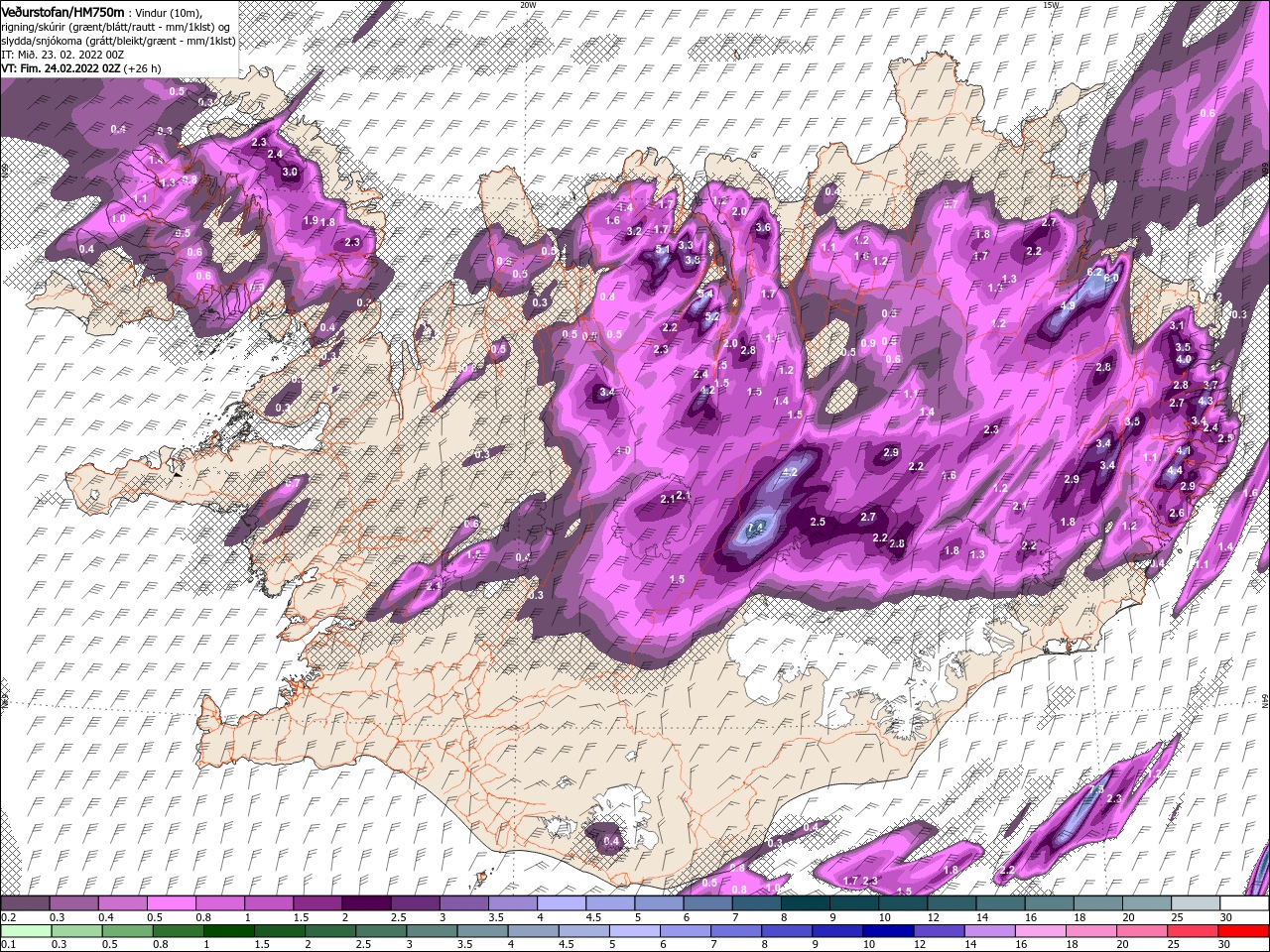
Task: Click the '20W' longitude label at top
Action: coord(529,4)
